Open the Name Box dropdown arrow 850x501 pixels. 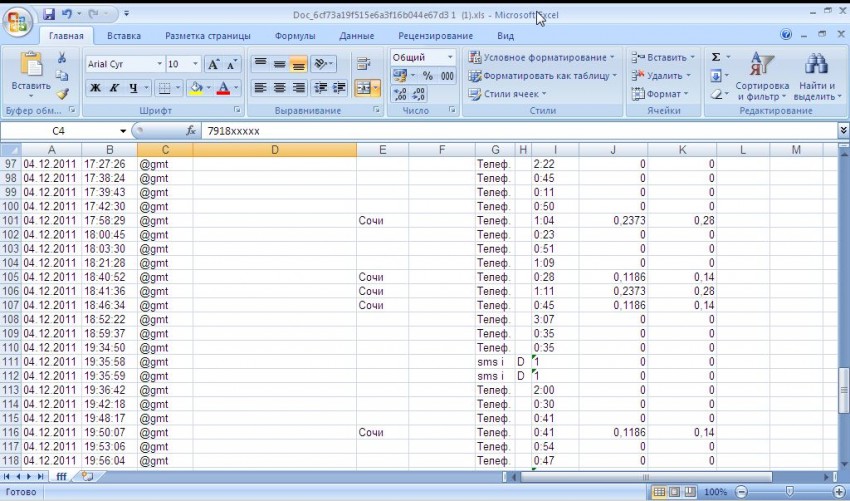(123, 131)
